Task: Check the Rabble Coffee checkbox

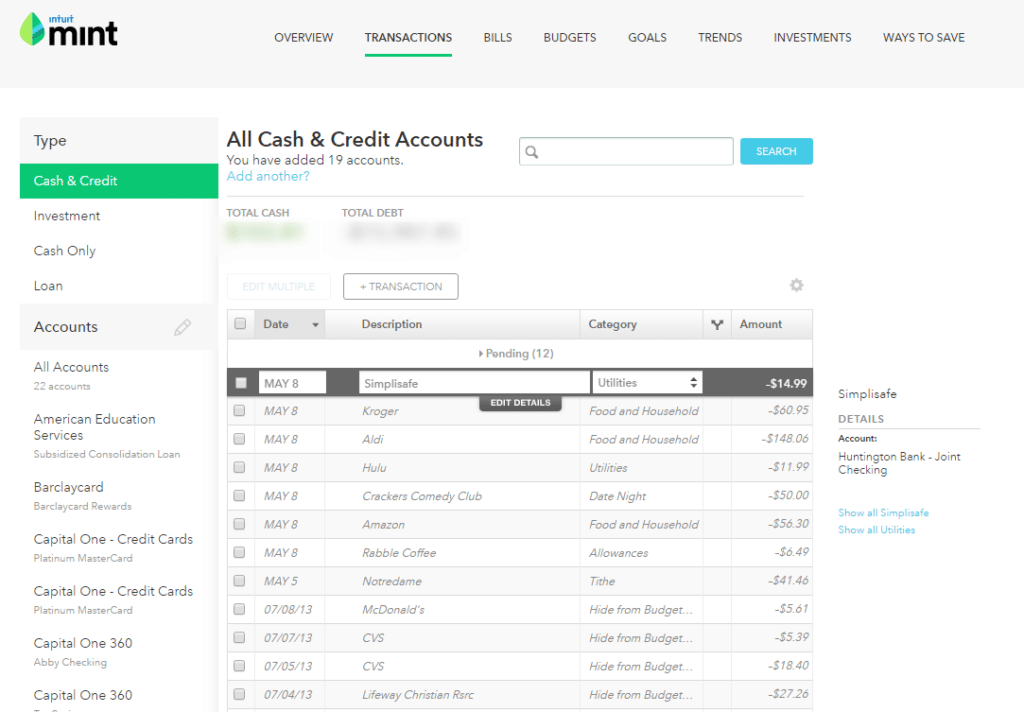Action: coord(240,552)
